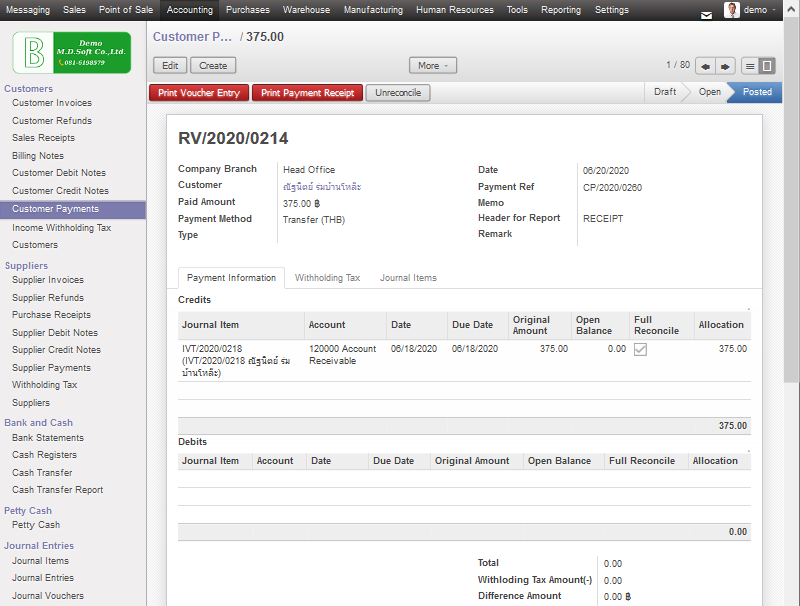This screenshot has width=800, height=606.
Task: Go to next record arrow
Action: (725, 66)
